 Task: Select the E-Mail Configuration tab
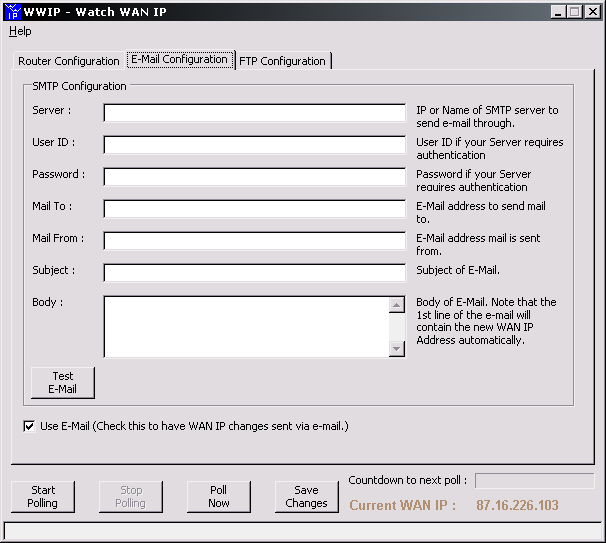(180, 60)
